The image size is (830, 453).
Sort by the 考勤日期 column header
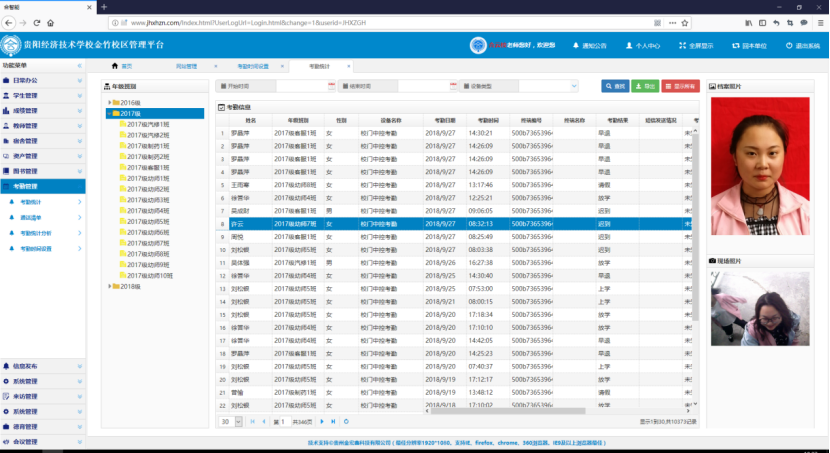coord(445,121)
